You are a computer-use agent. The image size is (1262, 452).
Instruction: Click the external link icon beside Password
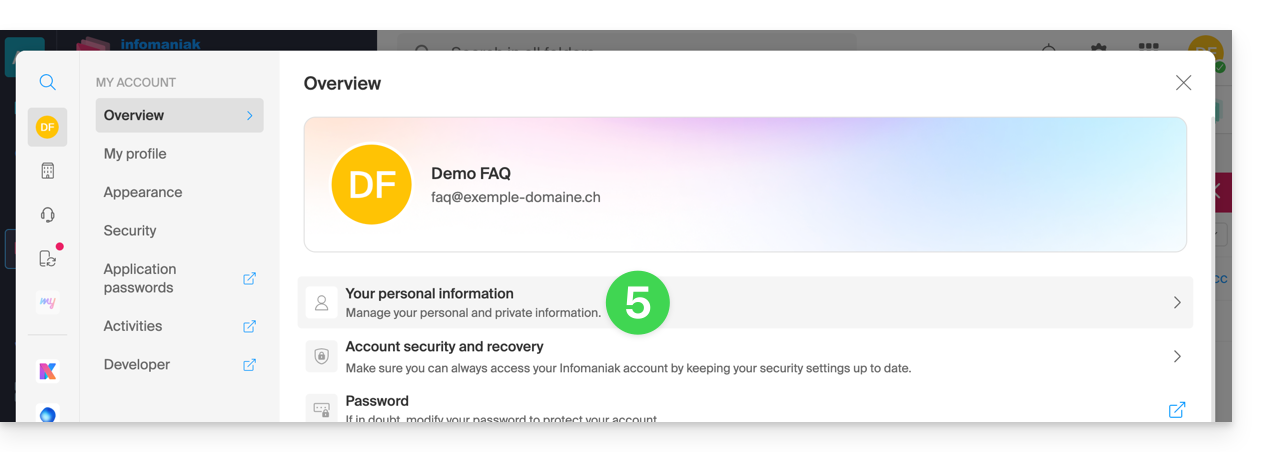1177,410
